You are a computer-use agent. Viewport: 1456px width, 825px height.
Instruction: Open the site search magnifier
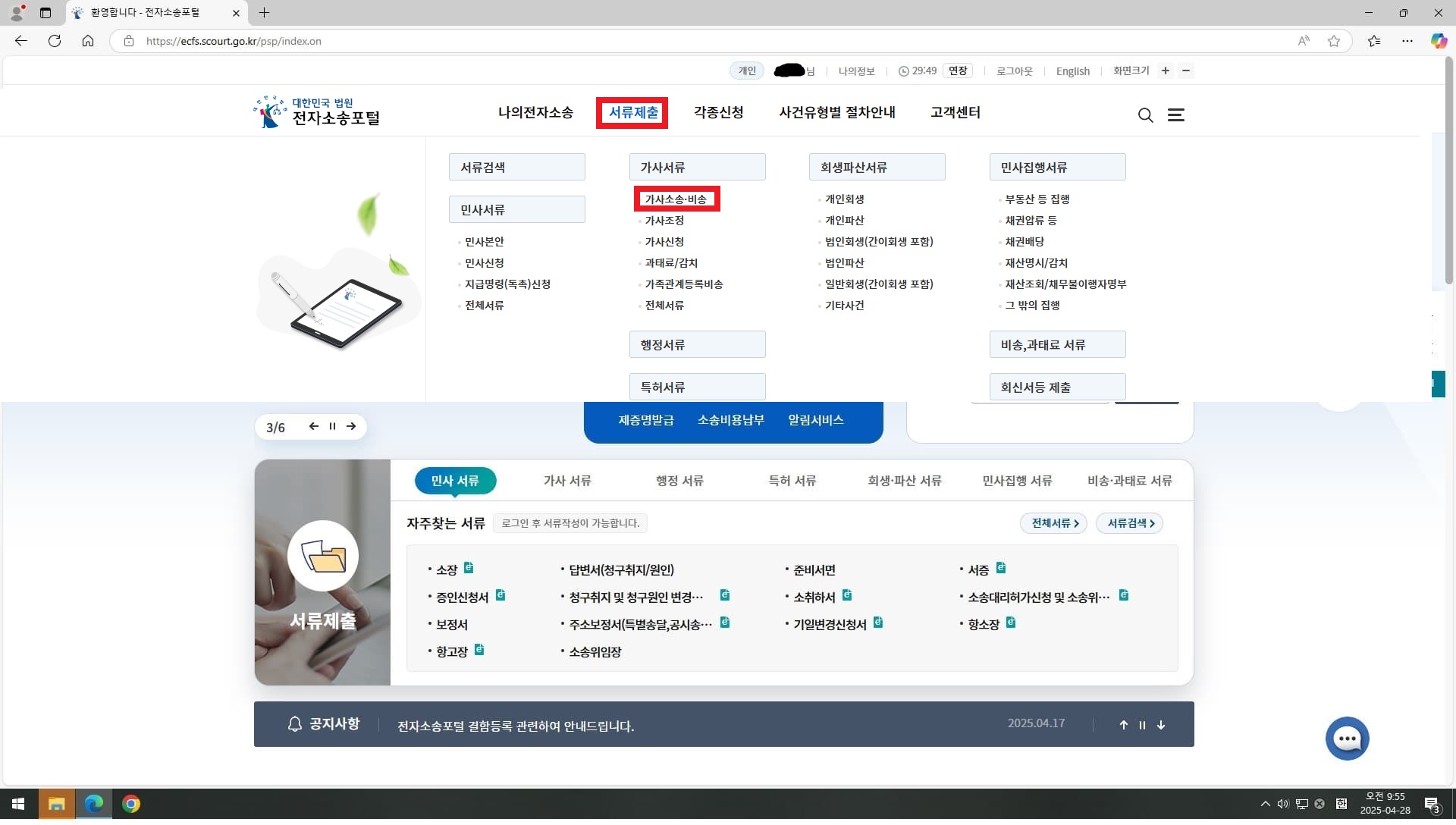coord(1145,115)
